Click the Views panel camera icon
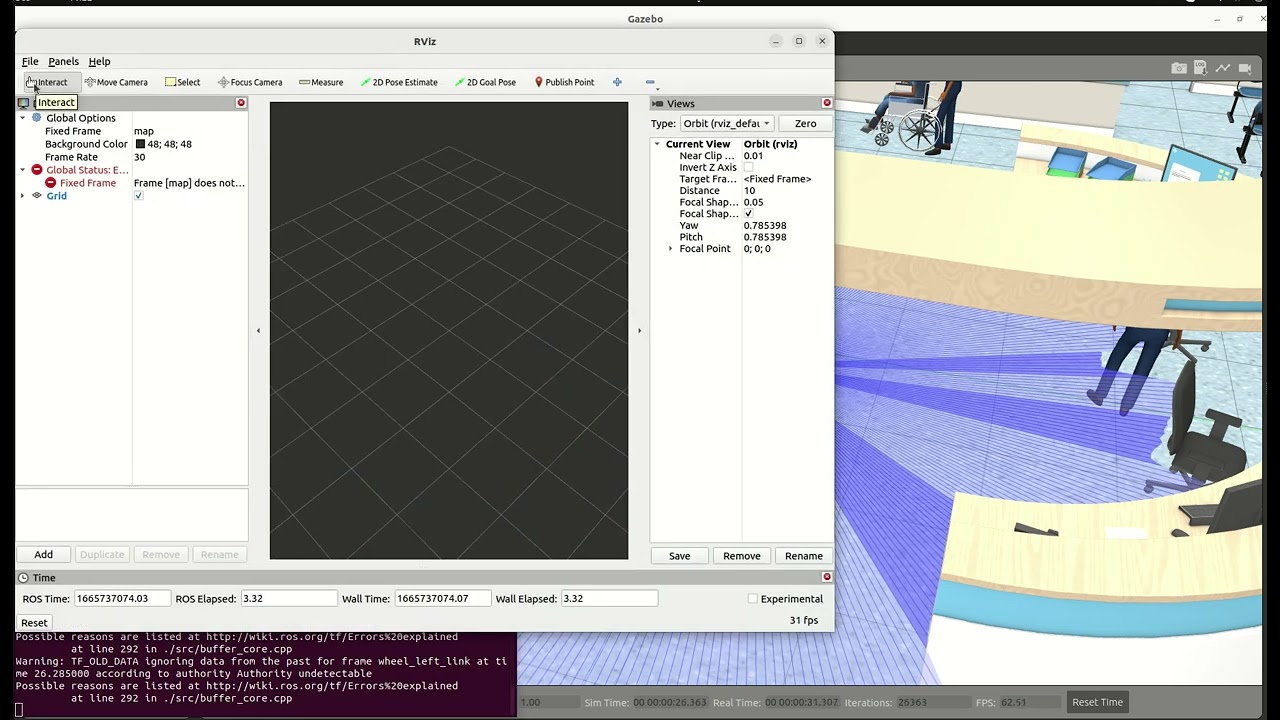Viewport: 1280px width, 720px height. point(658,103)
